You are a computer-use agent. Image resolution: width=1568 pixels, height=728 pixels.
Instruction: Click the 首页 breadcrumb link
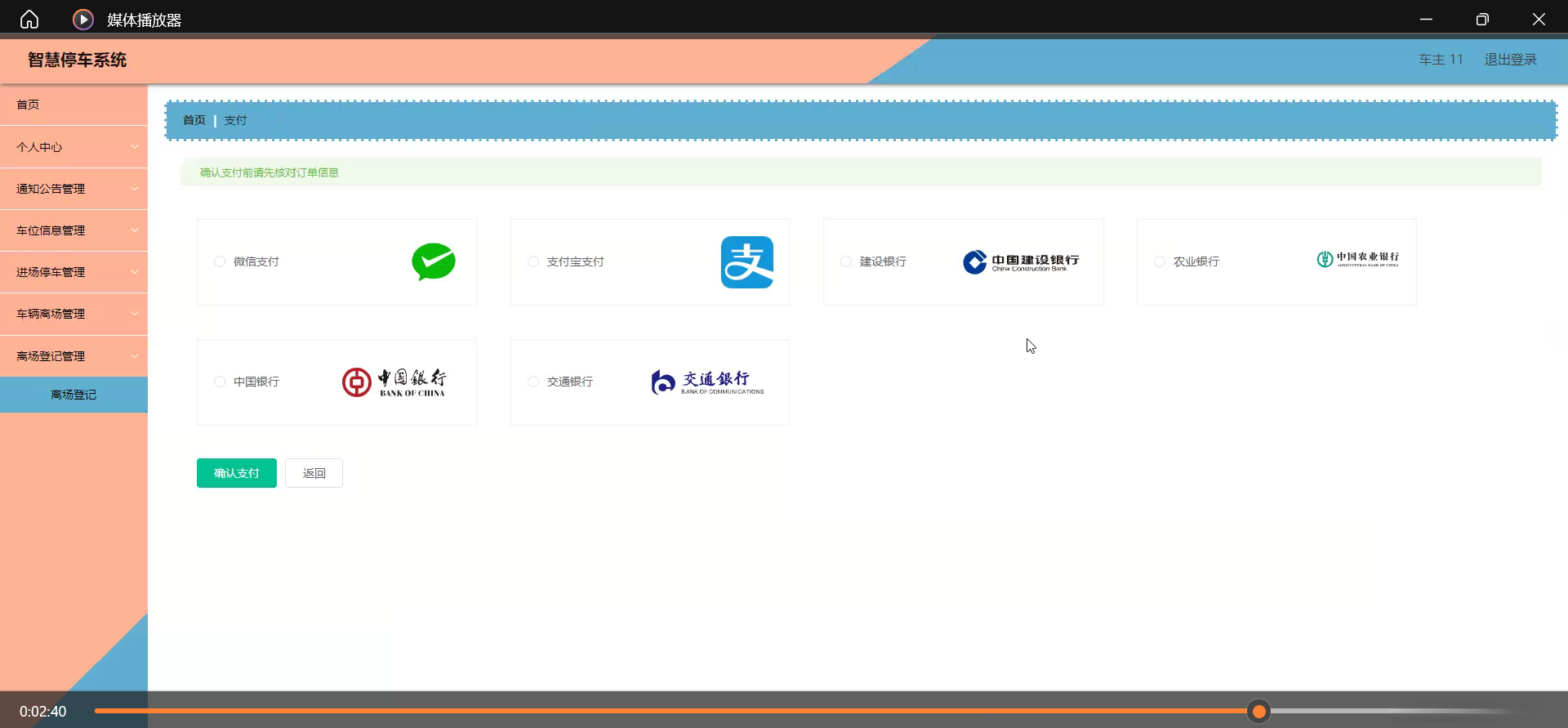194,120
